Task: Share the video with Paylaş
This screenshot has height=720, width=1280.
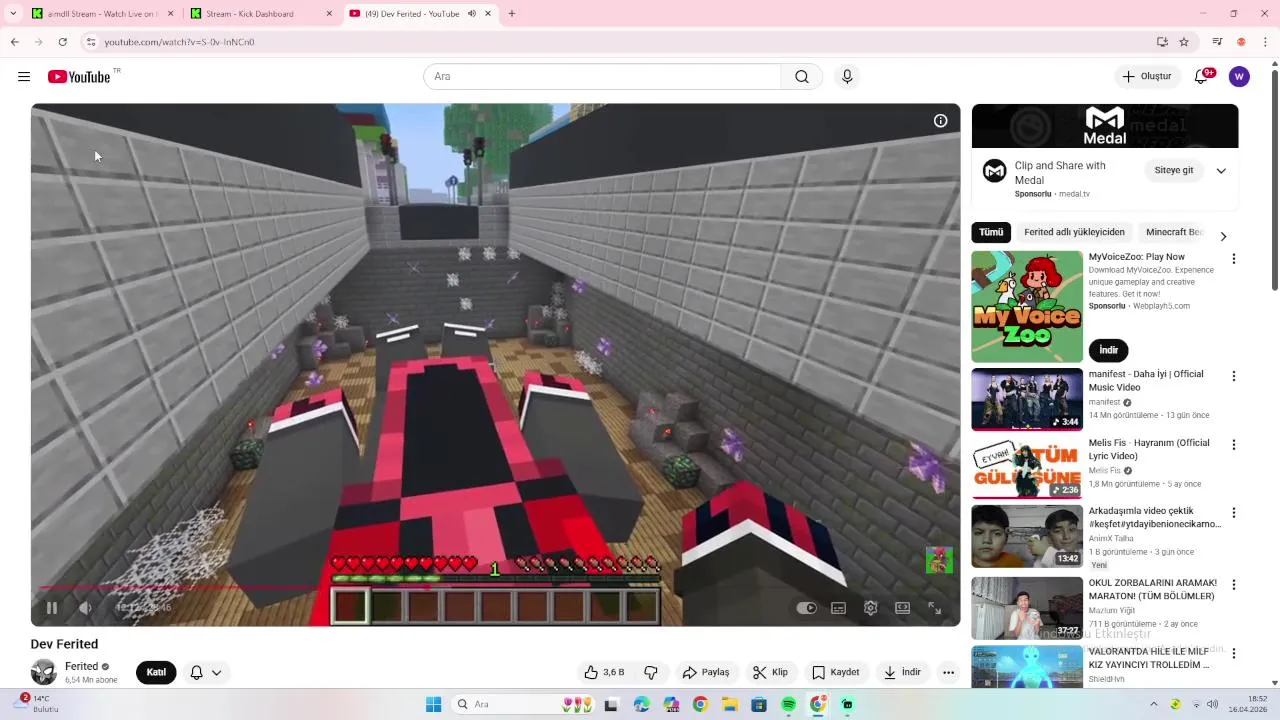Action: pyautogui.click(x=706, y=672)
